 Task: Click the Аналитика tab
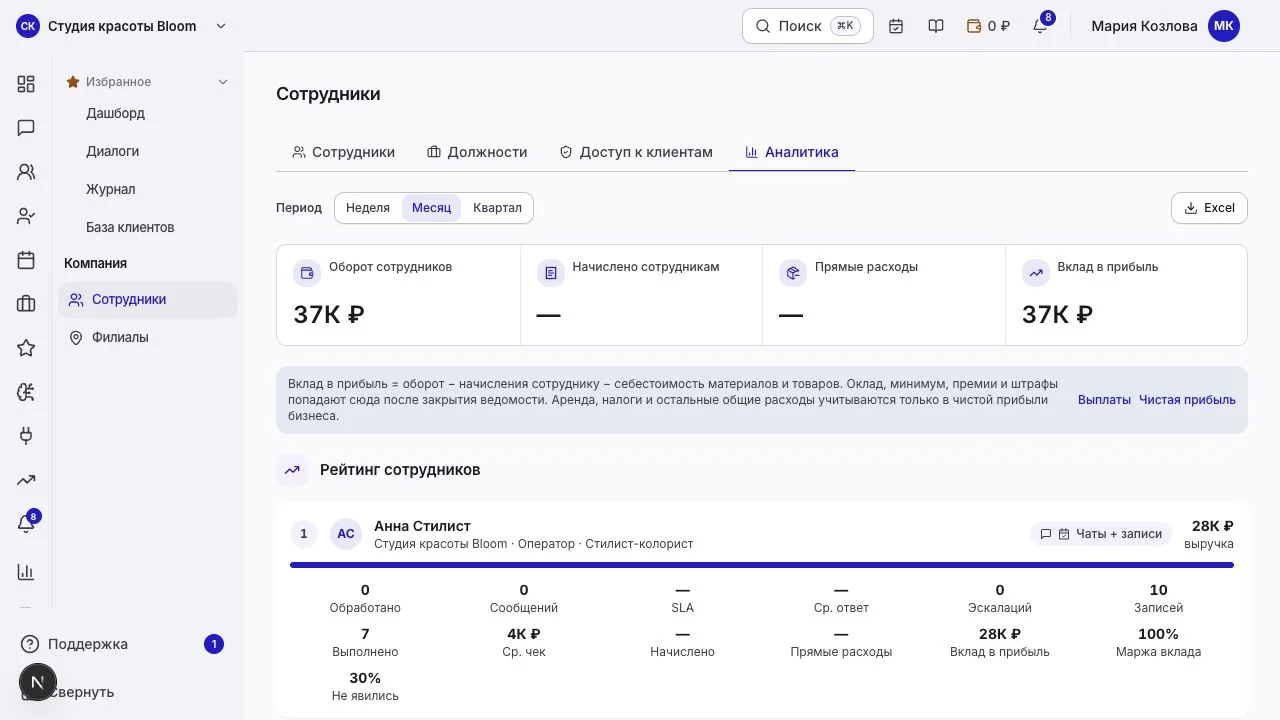pos(792,152)
